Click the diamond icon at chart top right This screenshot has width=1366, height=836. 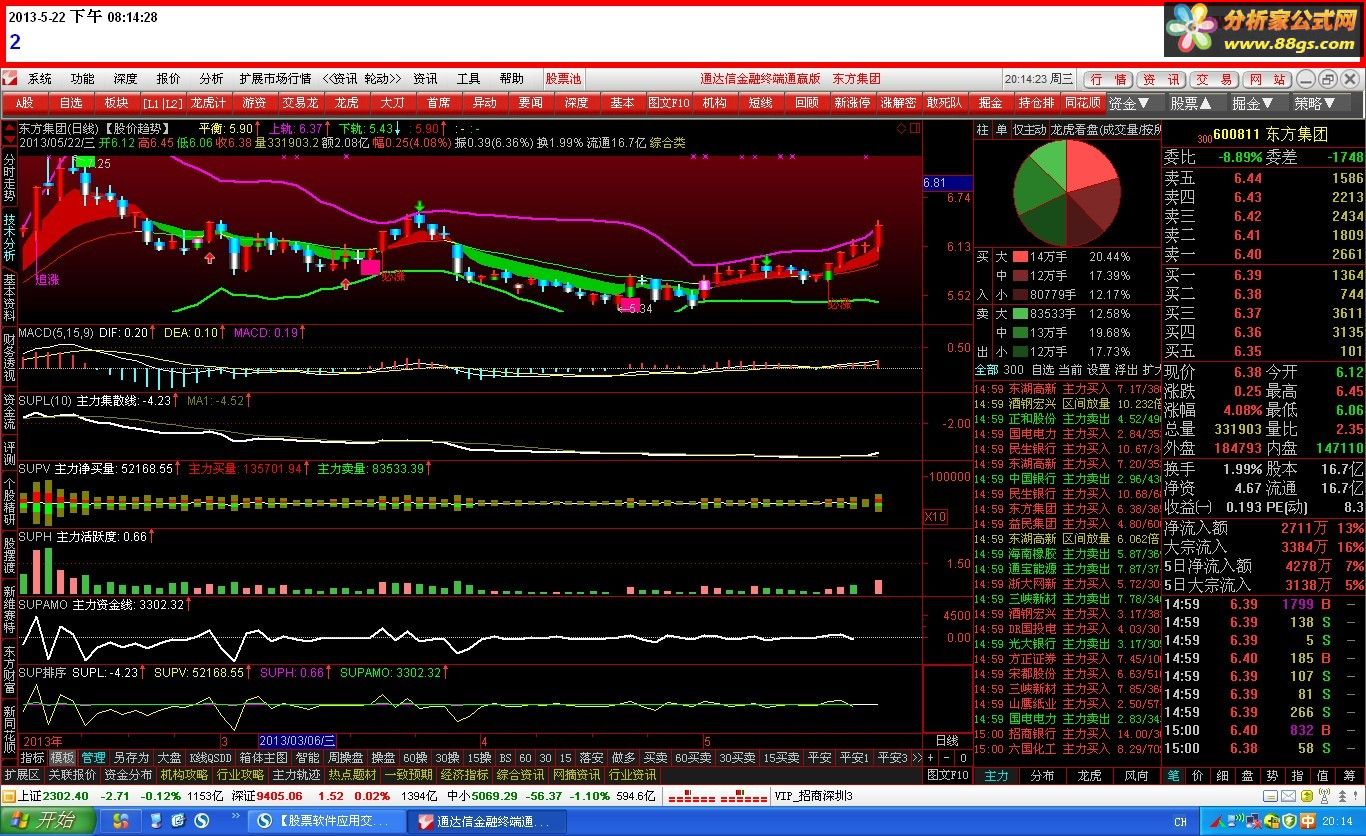(x=900, y=128)
